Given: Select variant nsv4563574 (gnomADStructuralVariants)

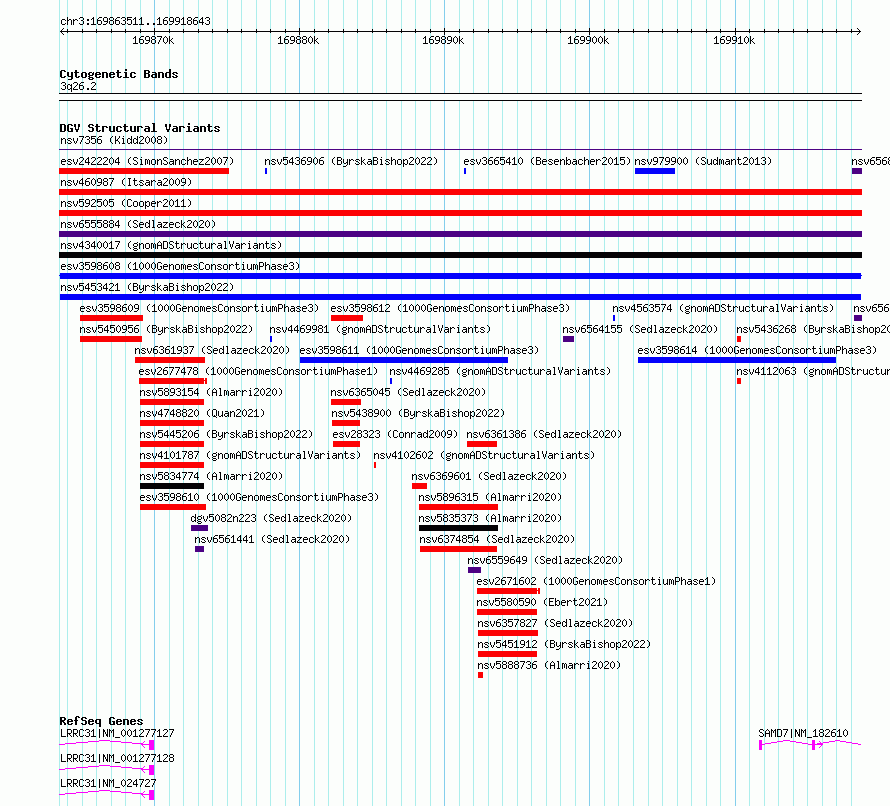Looking at the screenshot, I should [x=723, y=308].
